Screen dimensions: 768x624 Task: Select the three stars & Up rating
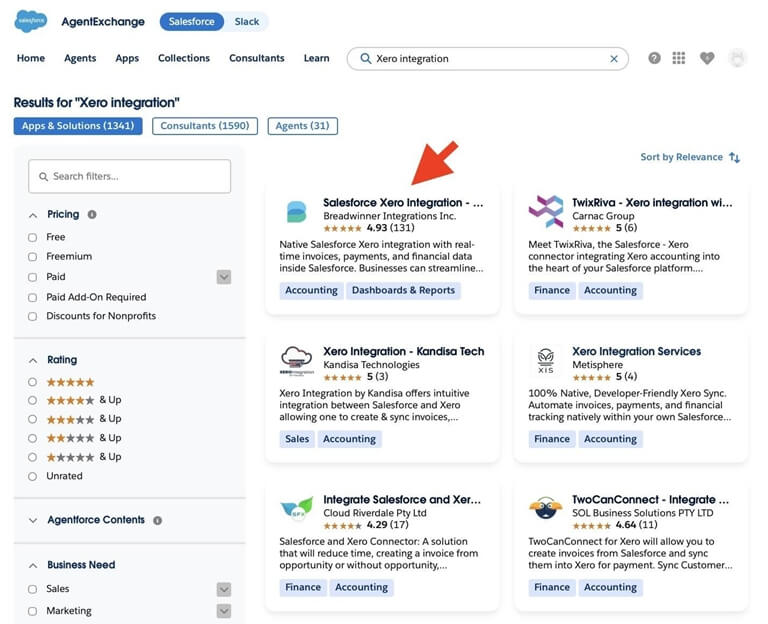(32, 419)
